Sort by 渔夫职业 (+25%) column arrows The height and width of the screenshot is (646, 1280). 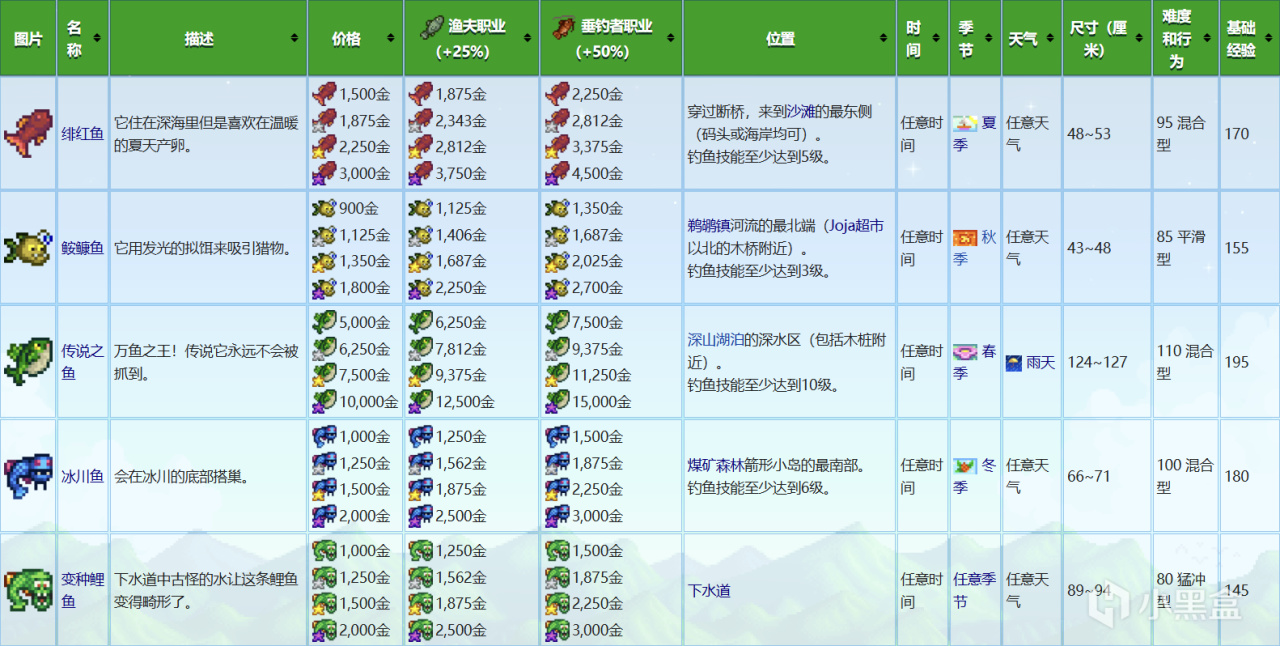[526, 38]
